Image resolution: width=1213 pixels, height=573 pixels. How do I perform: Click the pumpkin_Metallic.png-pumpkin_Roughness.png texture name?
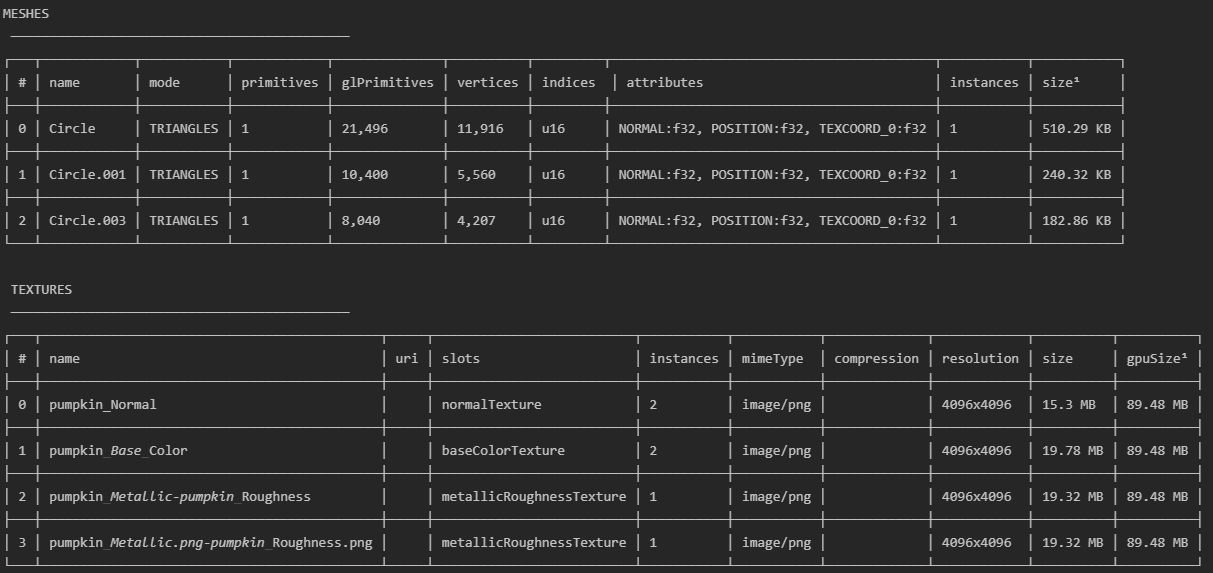tap(210, 543)
